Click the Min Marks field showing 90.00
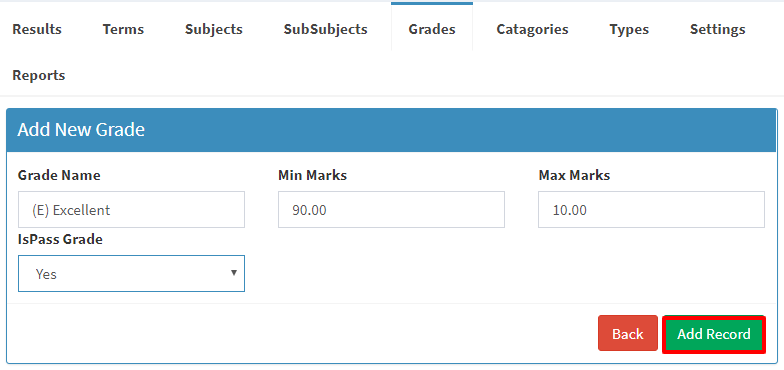 [392, 210]
